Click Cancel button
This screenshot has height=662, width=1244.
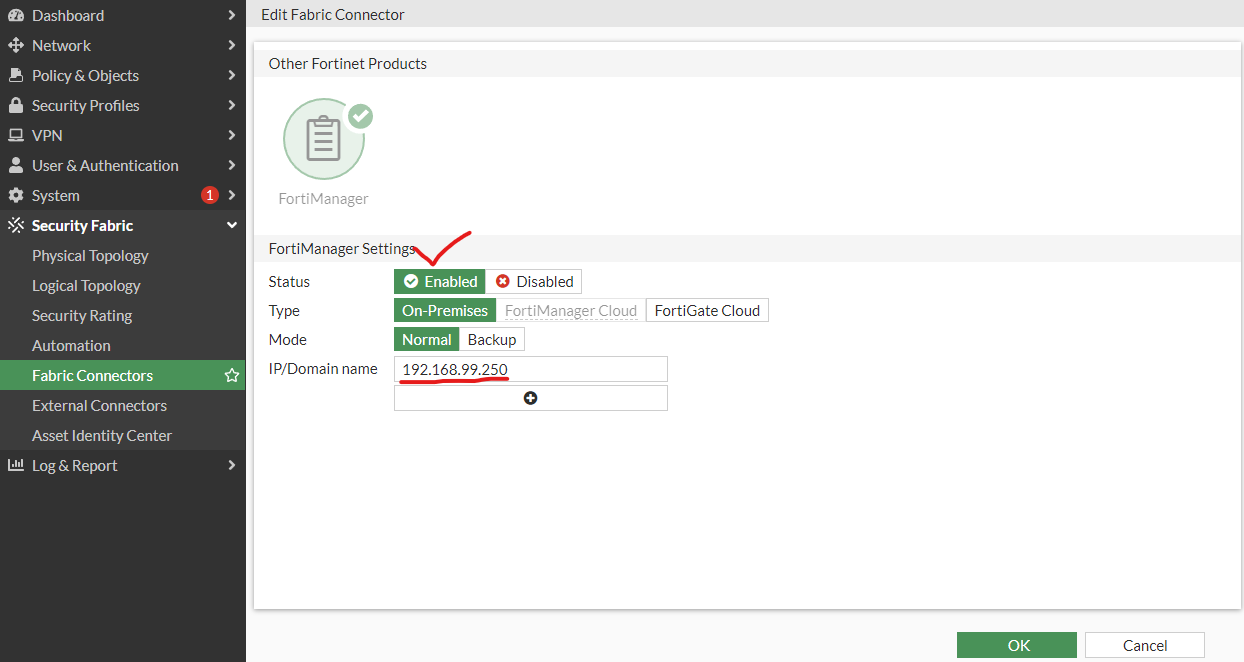(1145, 645)
